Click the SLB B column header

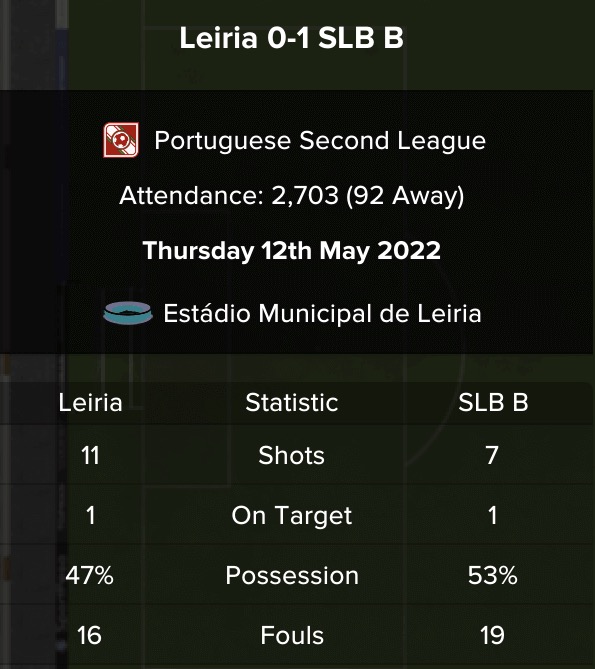click(x=493, y=403)
